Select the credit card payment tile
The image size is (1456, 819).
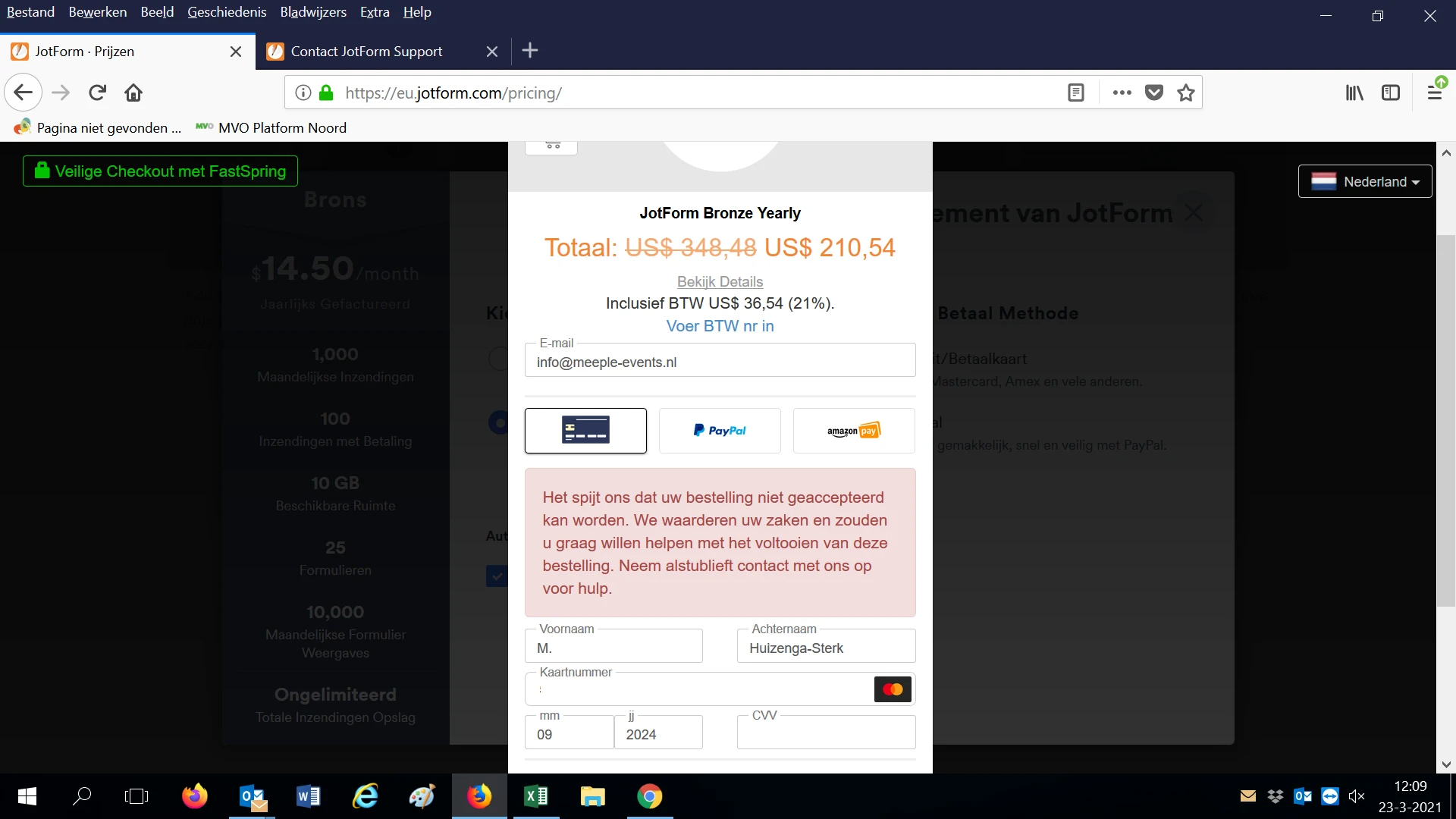click(585, 430)
